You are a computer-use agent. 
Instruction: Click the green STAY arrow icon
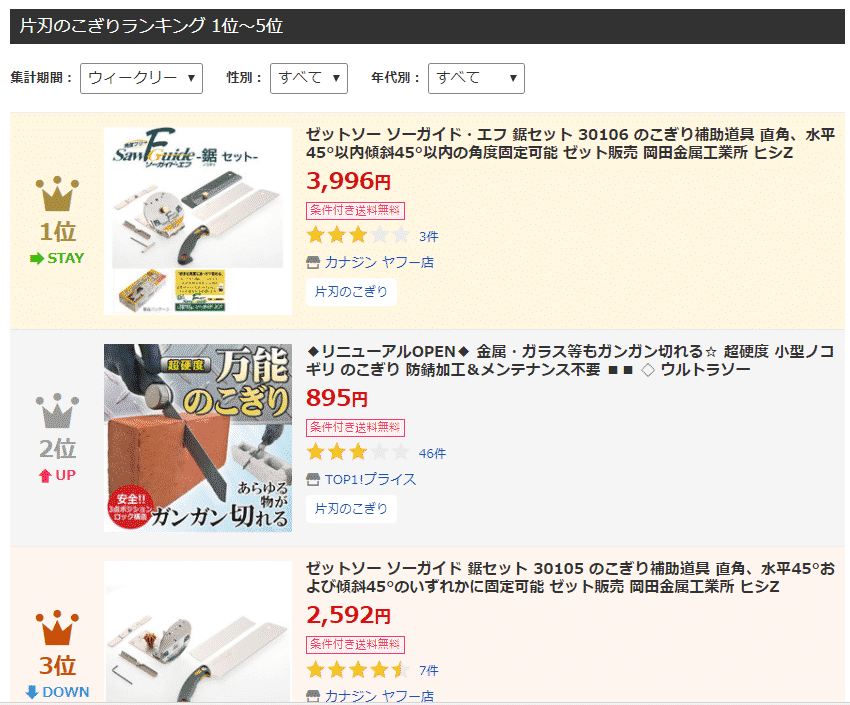click(x=37, y=258)
